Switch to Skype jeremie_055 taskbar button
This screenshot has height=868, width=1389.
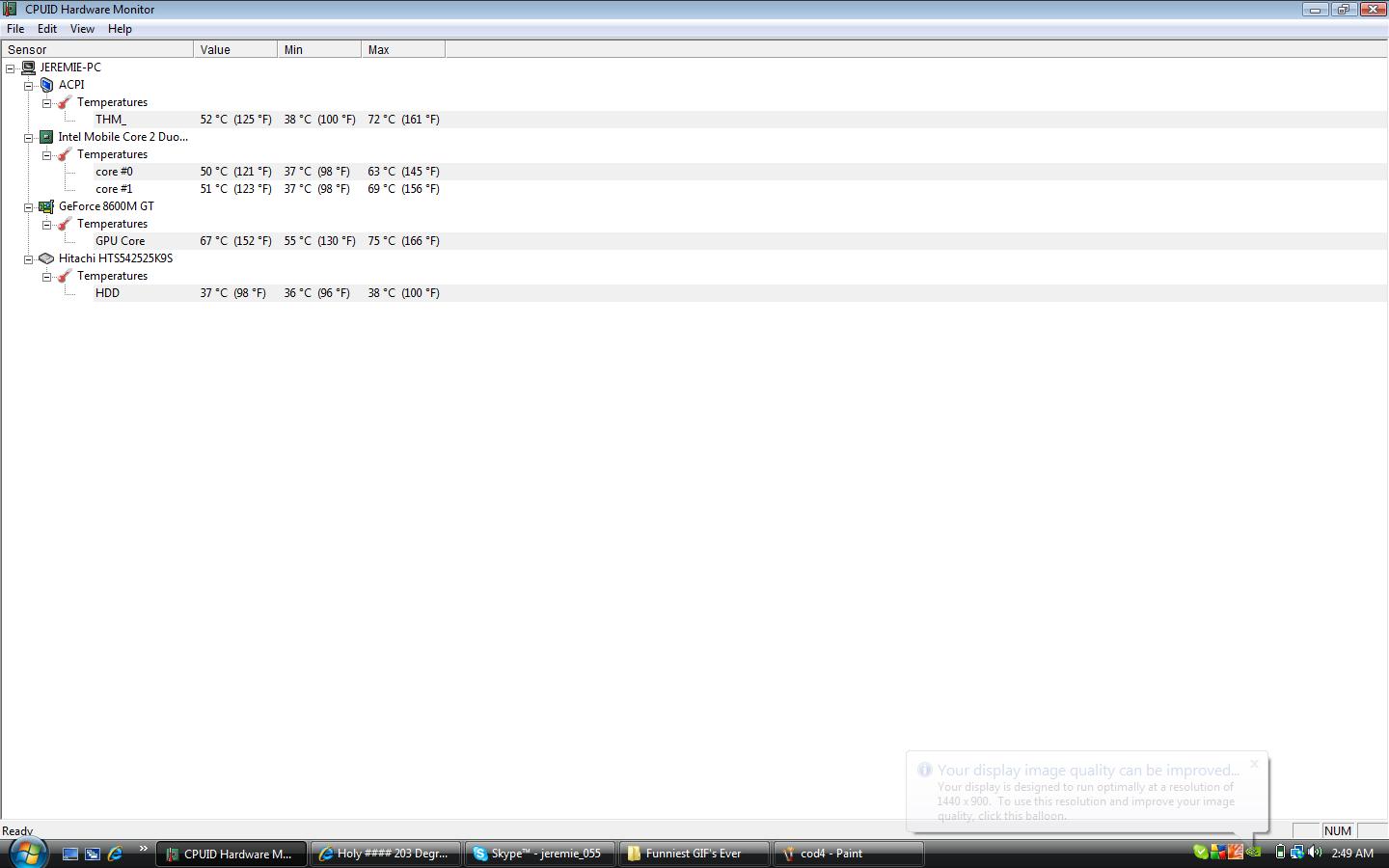click(540, 854)
